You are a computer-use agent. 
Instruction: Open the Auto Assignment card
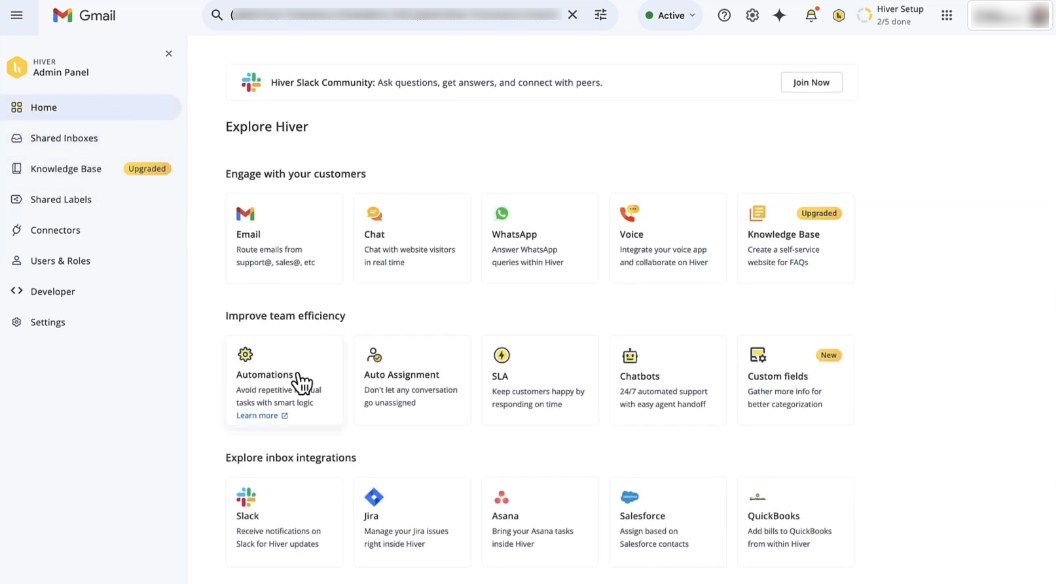point(412,380)
